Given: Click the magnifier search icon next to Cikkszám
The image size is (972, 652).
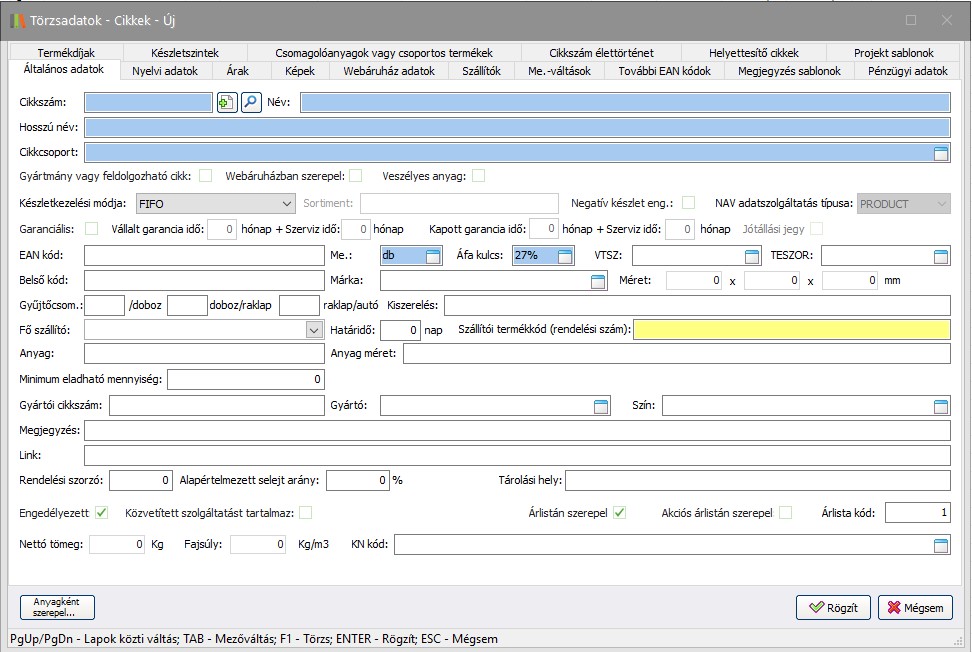Looking at the screenshot, I should tap(251, 102).
